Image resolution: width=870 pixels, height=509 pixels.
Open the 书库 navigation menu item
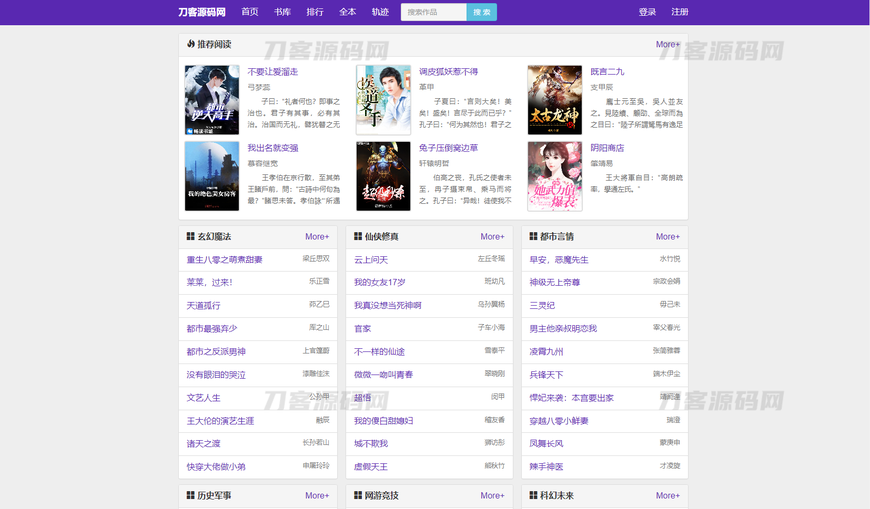pyautogui.click(x=282, y=12)
